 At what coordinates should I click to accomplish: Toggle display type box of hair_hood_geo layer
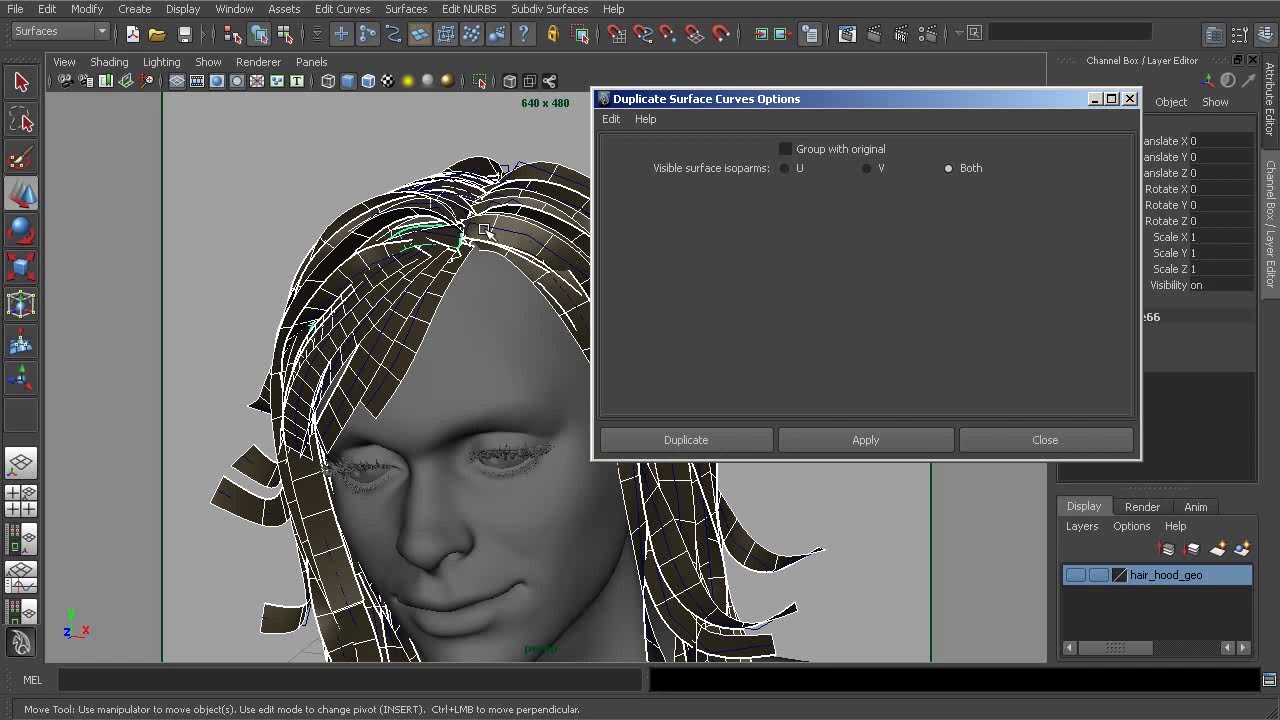point(1098,575)
